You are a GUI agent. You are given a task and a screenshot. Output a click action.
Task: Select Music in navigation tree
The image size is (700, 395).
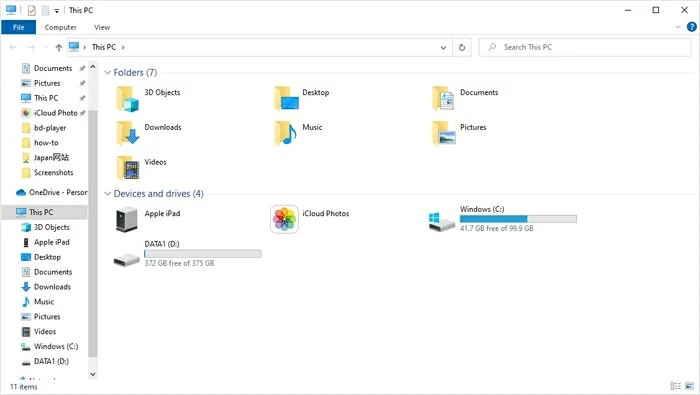click(38, 302)
